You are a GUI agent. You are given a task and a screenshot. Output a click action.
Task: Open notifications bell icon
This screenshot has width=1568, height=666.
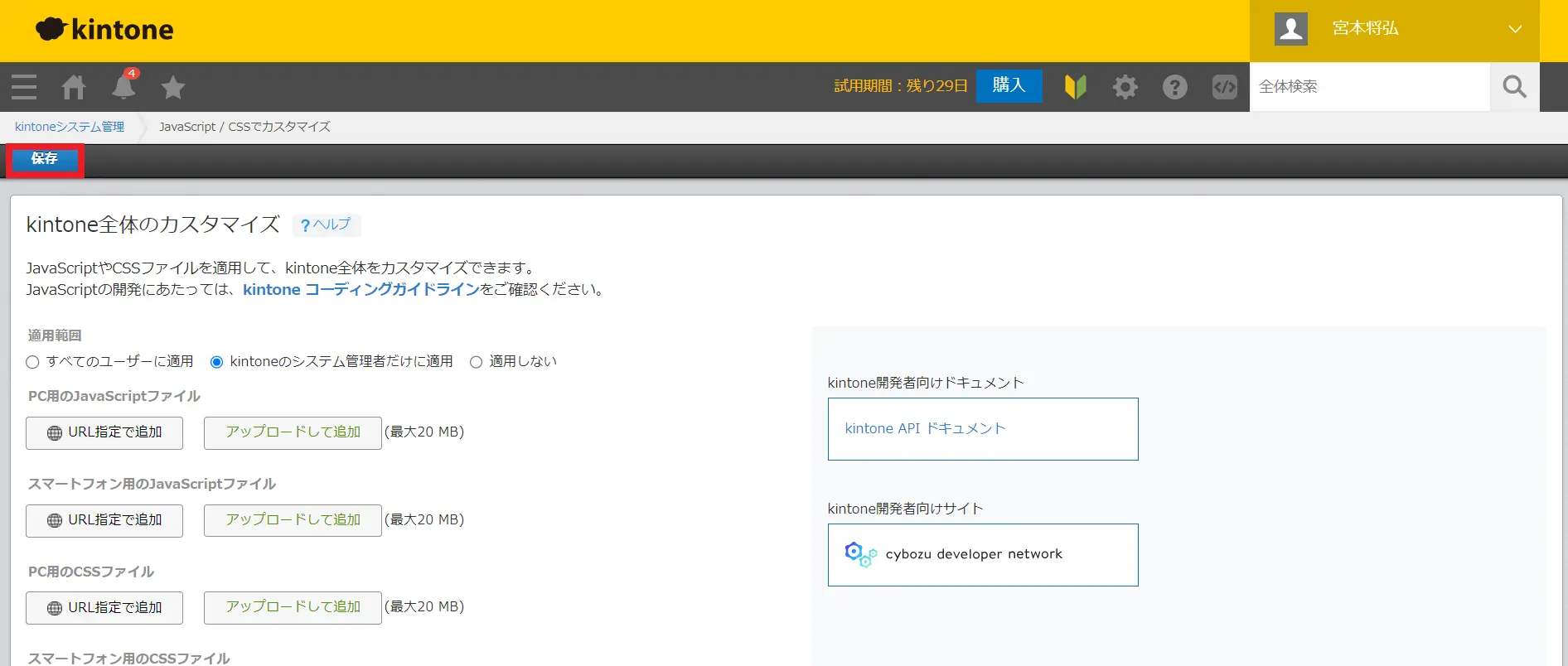point(124,85)
